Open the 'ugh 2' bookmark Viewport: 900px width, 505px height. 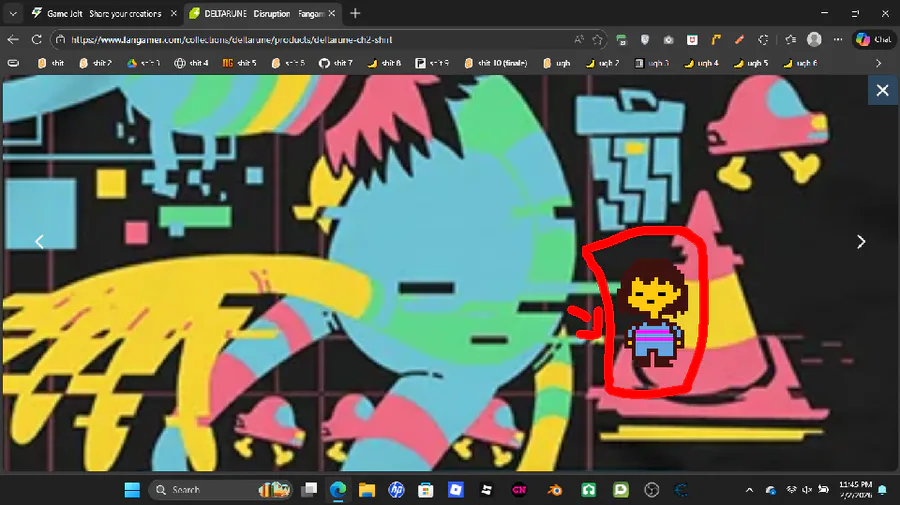pyautogui.click(x=603, y=63)
